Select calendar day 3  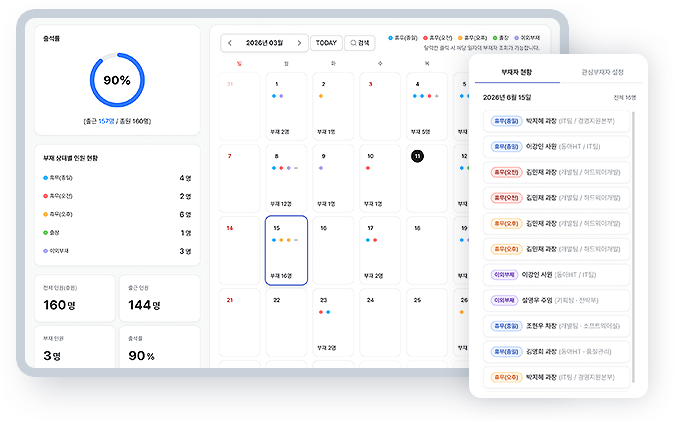pos(380,106)
